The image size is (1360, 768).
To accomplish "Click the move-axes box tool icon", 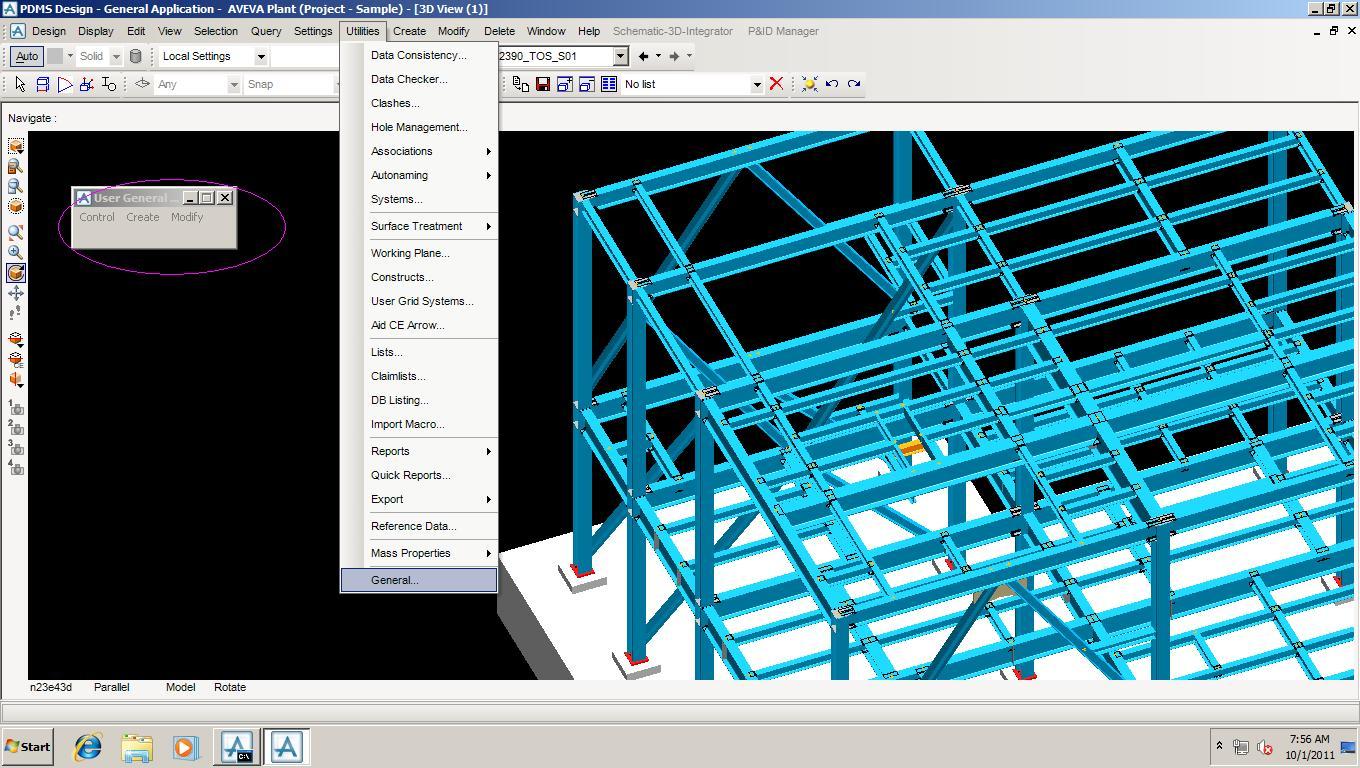I will click(x=87, y=84).
